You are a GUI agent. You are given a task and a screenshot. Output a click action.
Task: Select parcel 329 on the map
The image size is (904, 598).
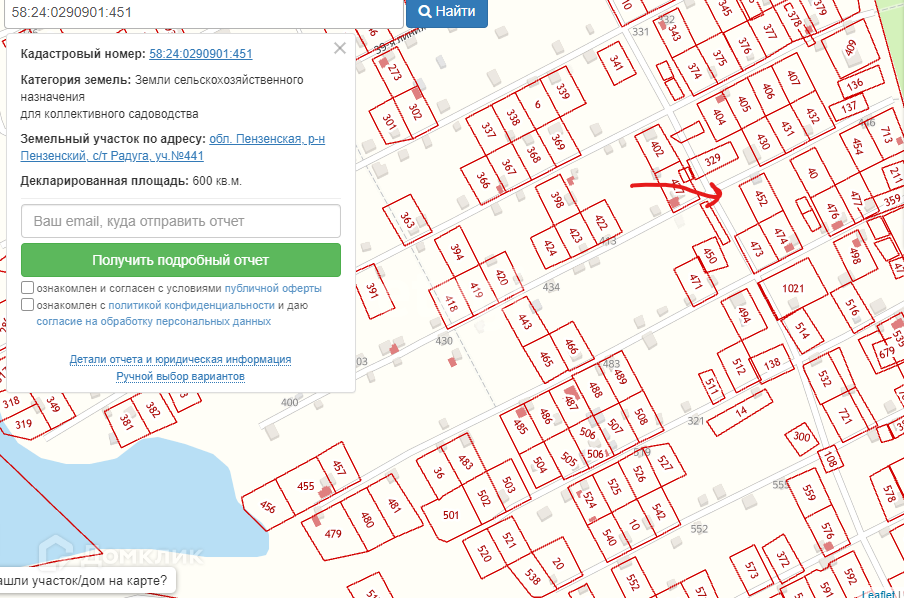713,160
